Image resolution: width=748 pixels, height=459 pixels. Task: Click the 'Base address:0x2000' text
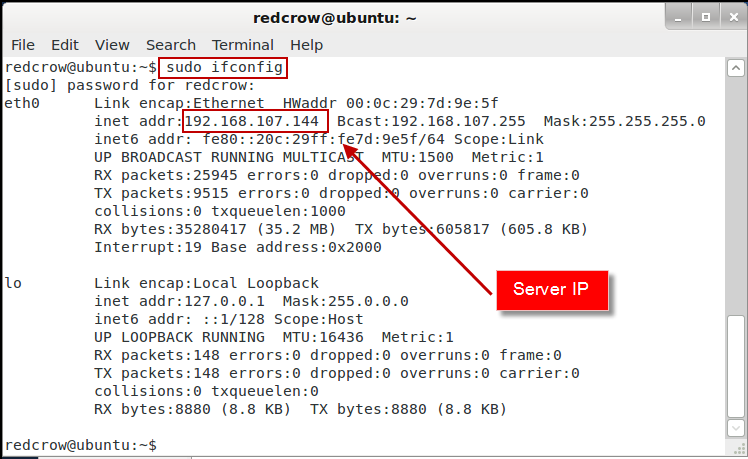(296, 247)
